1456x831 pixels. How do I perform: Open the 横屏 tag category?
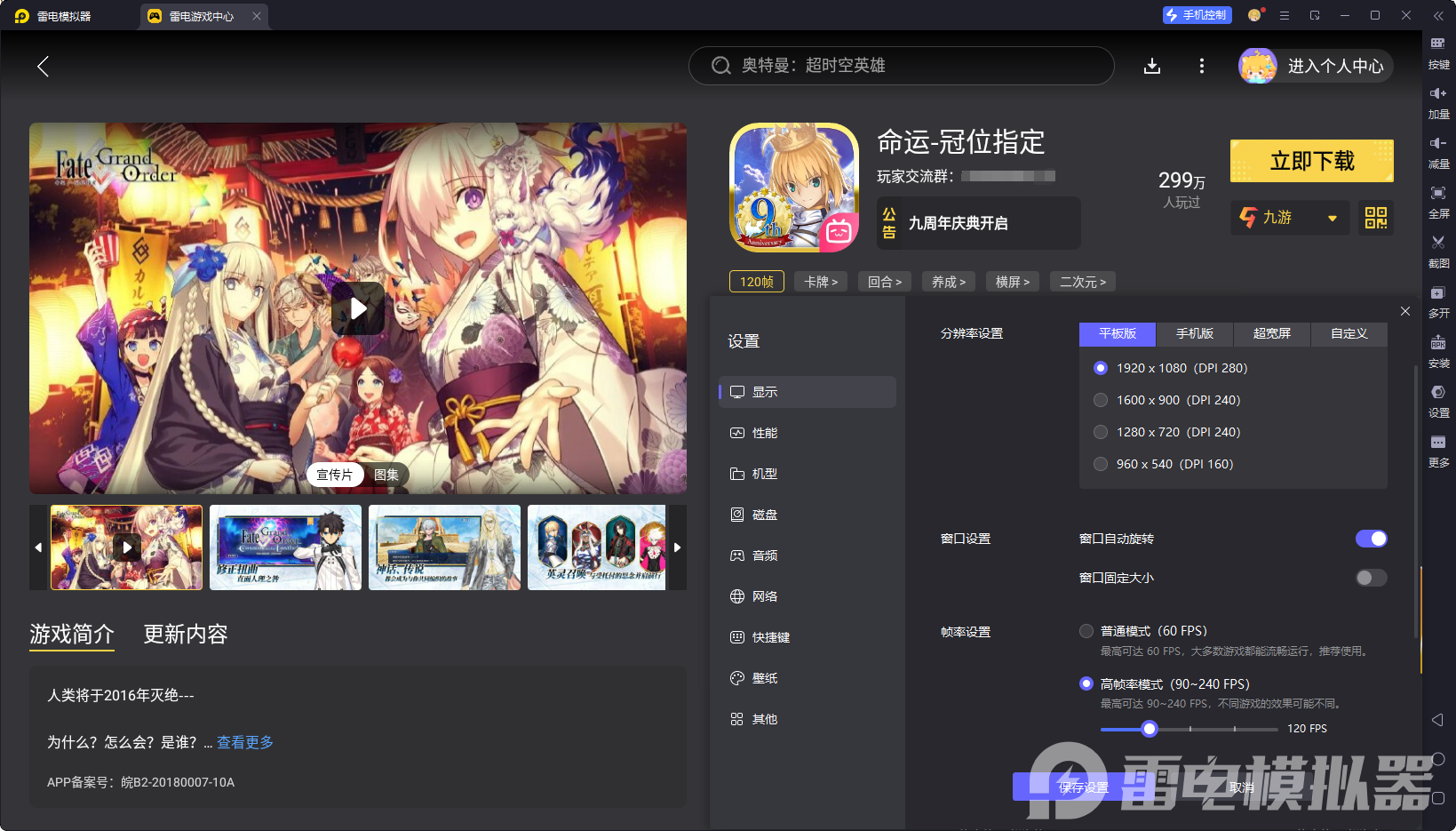point(1013,282)
